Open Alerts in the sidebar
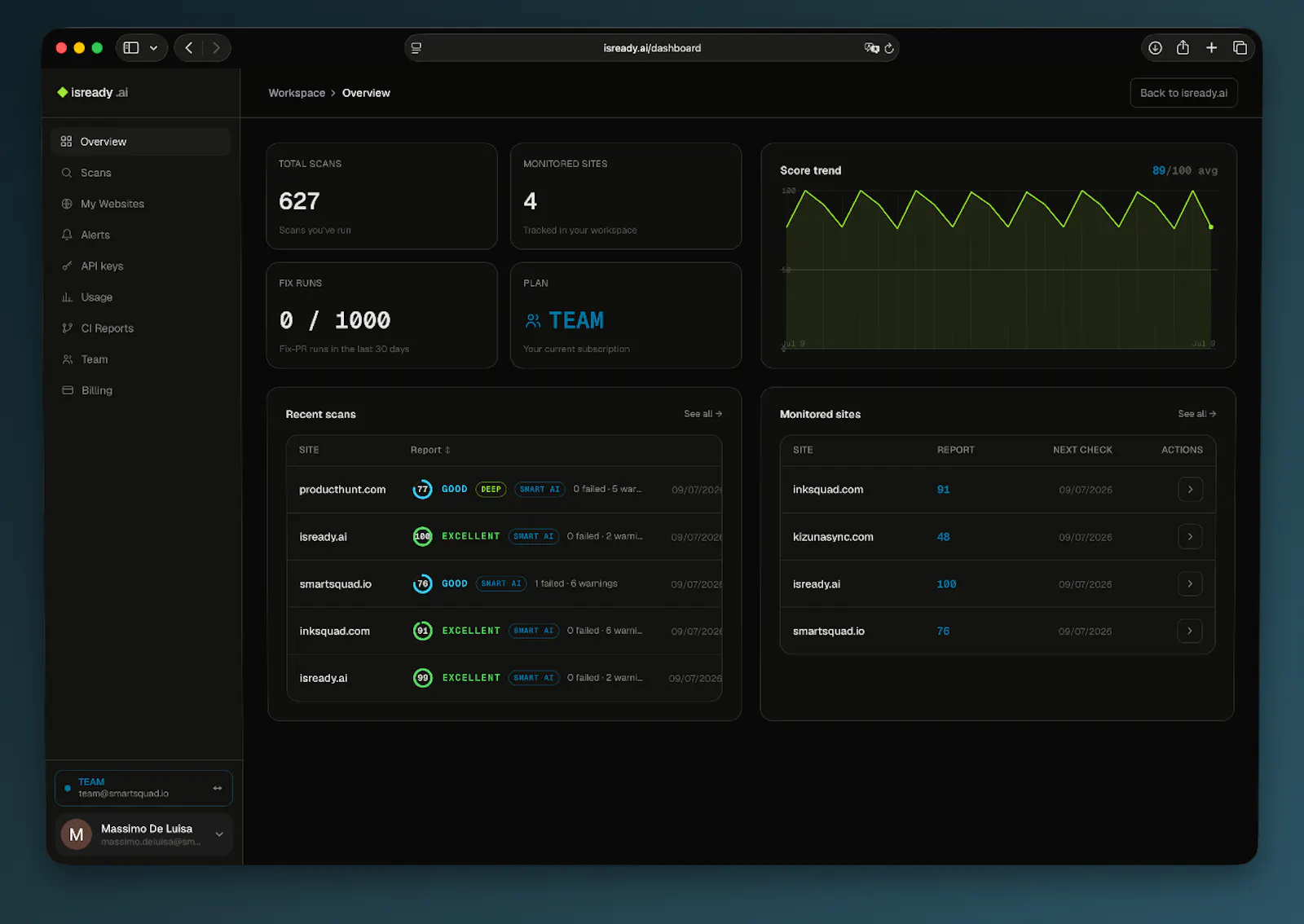1304x924 pixels. [95, 235]
